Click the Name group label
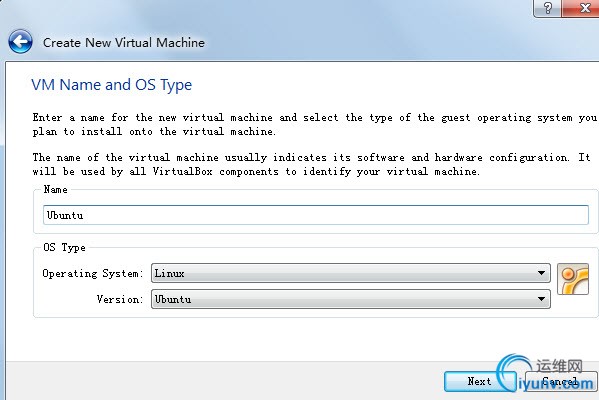Viewport: 599px width, 400px height. [x=55, y=189]
